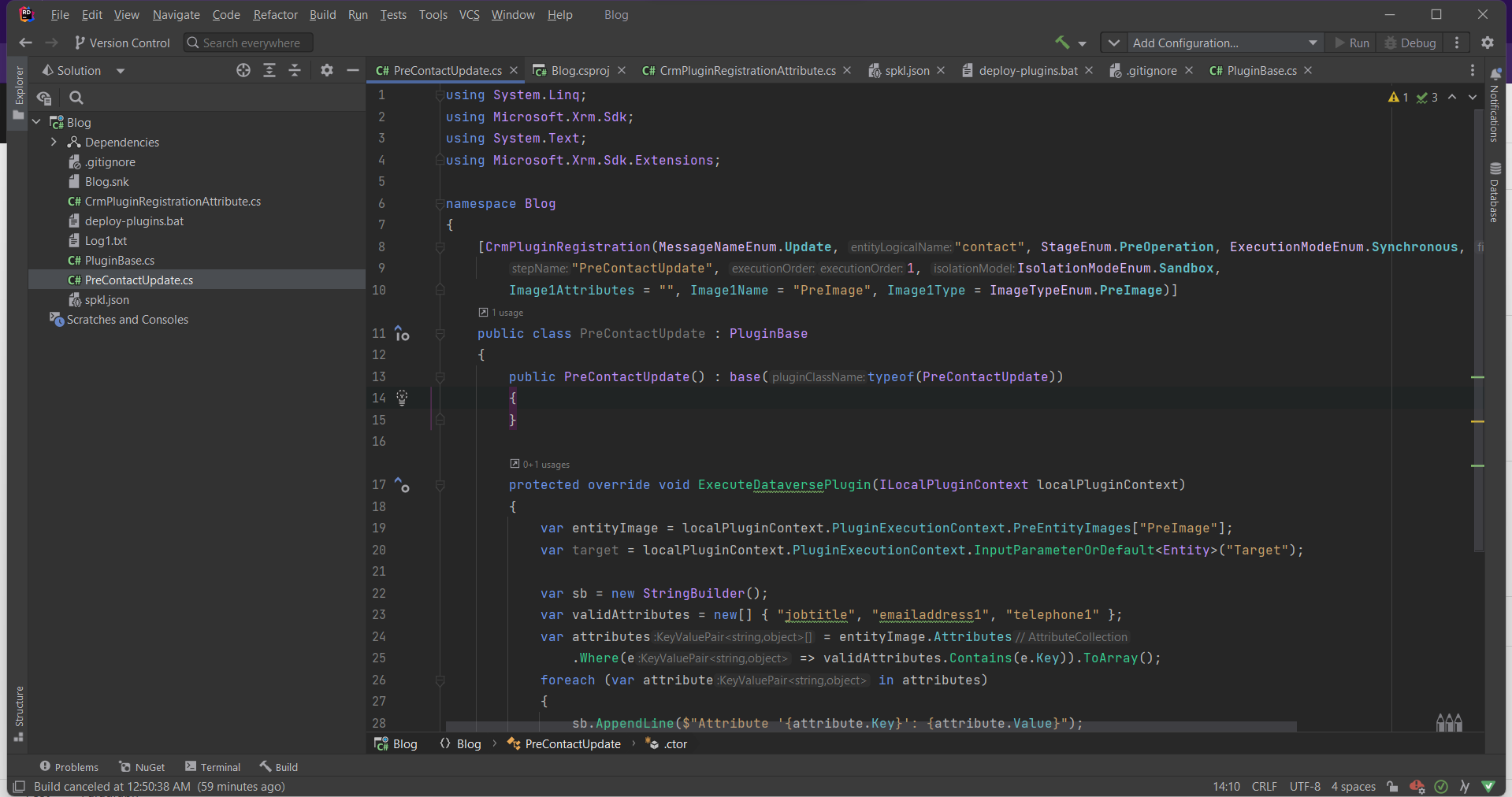
Task: Close the spkl.json editor tab
Action: (x=941, y=71)
